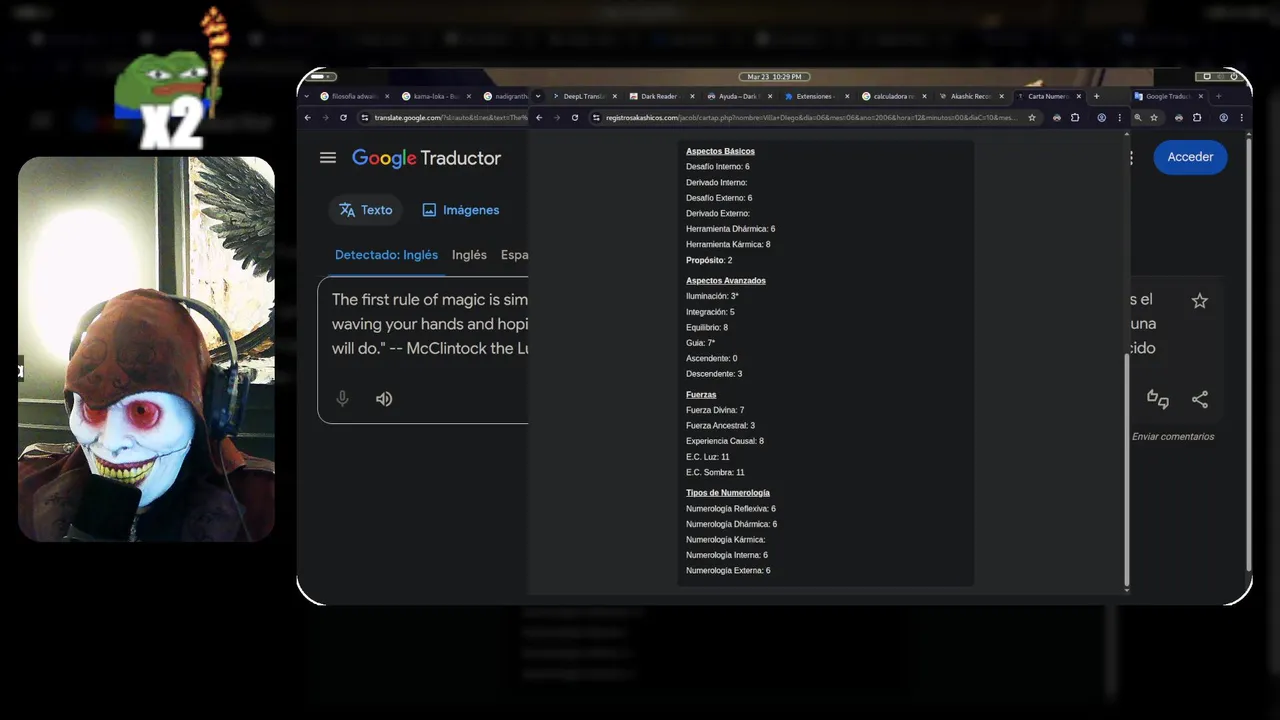
Task: Open Dark Reader extension in front window
Action: [1057, 117]
